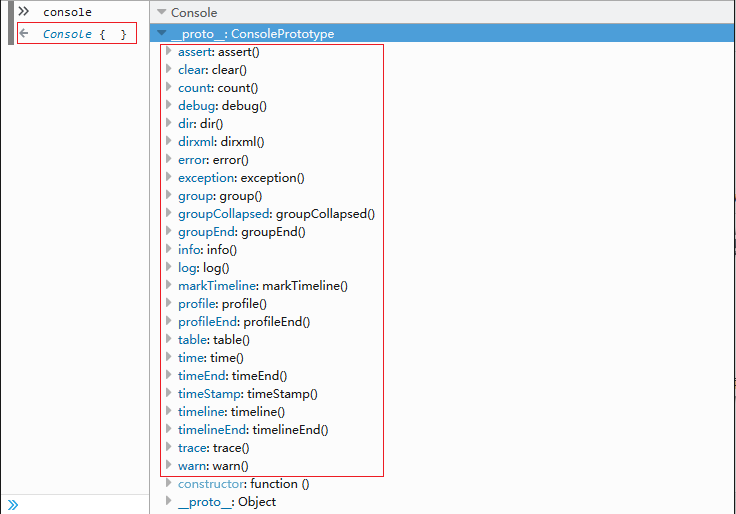Expand the group: group() entry

click(169, 195)
